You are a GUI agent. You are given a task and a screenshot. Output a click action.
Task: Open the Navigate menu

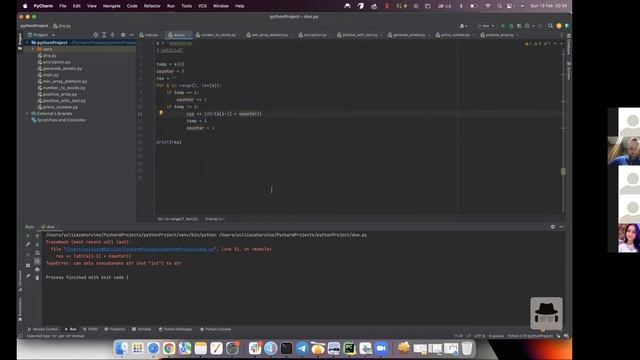tap(111, 6)
